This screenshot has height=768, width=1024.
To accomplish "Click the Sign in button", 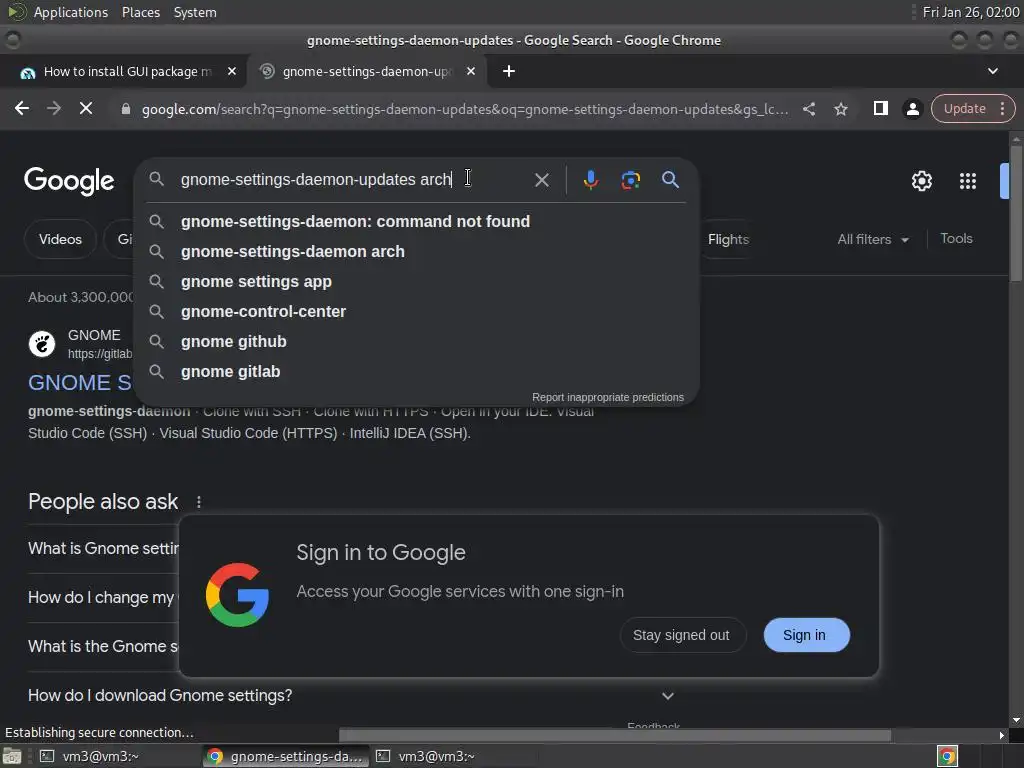I will pos(806,635).
